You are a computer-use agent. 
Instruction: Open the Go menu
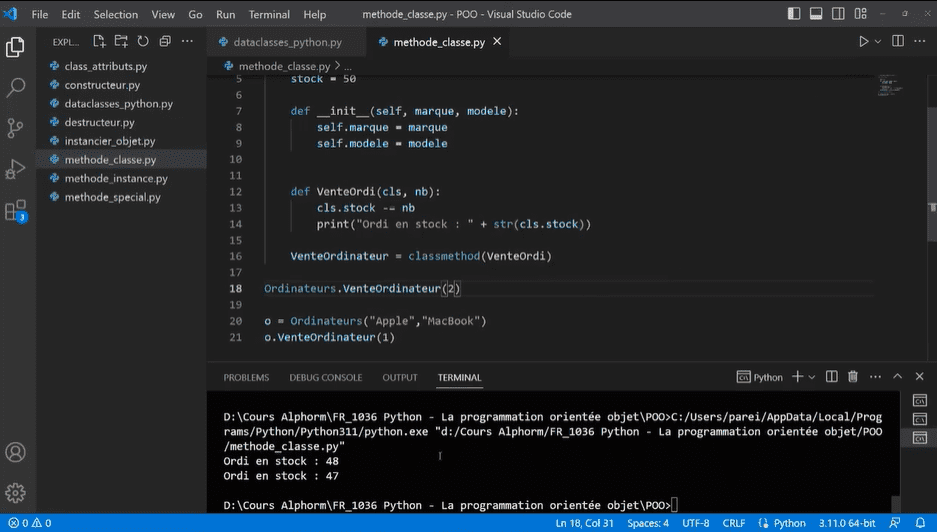[x=195, y=14]
